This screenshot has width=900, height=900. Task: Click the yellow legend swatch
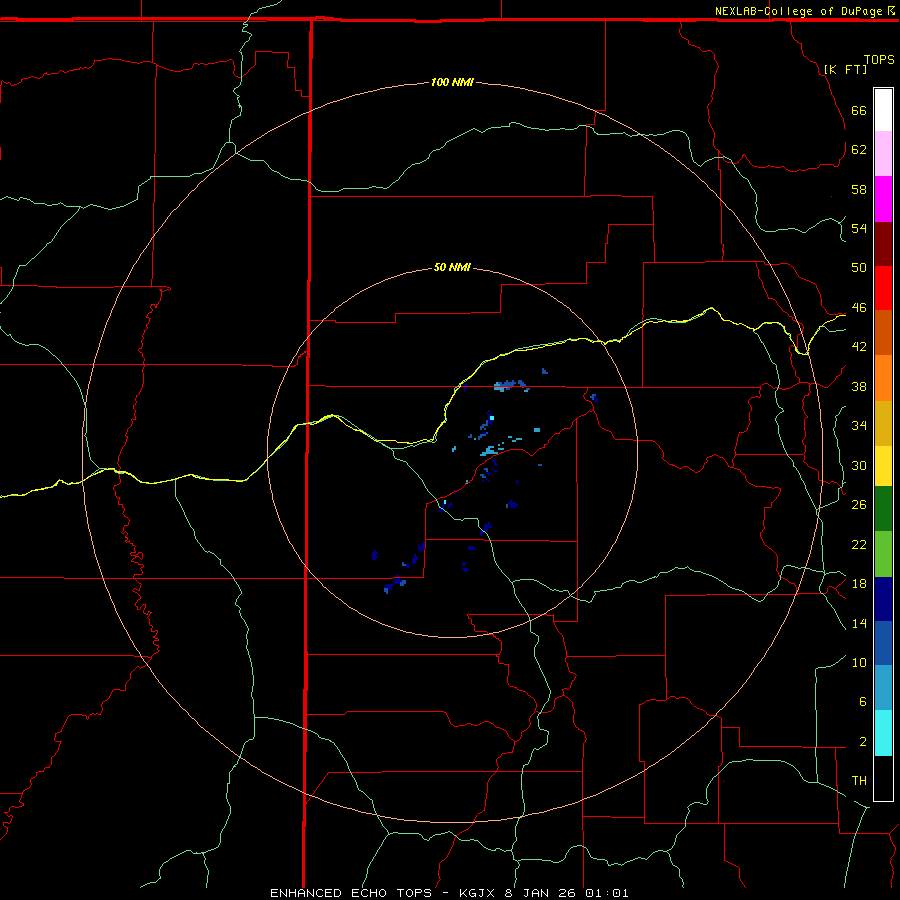(883, 466)
